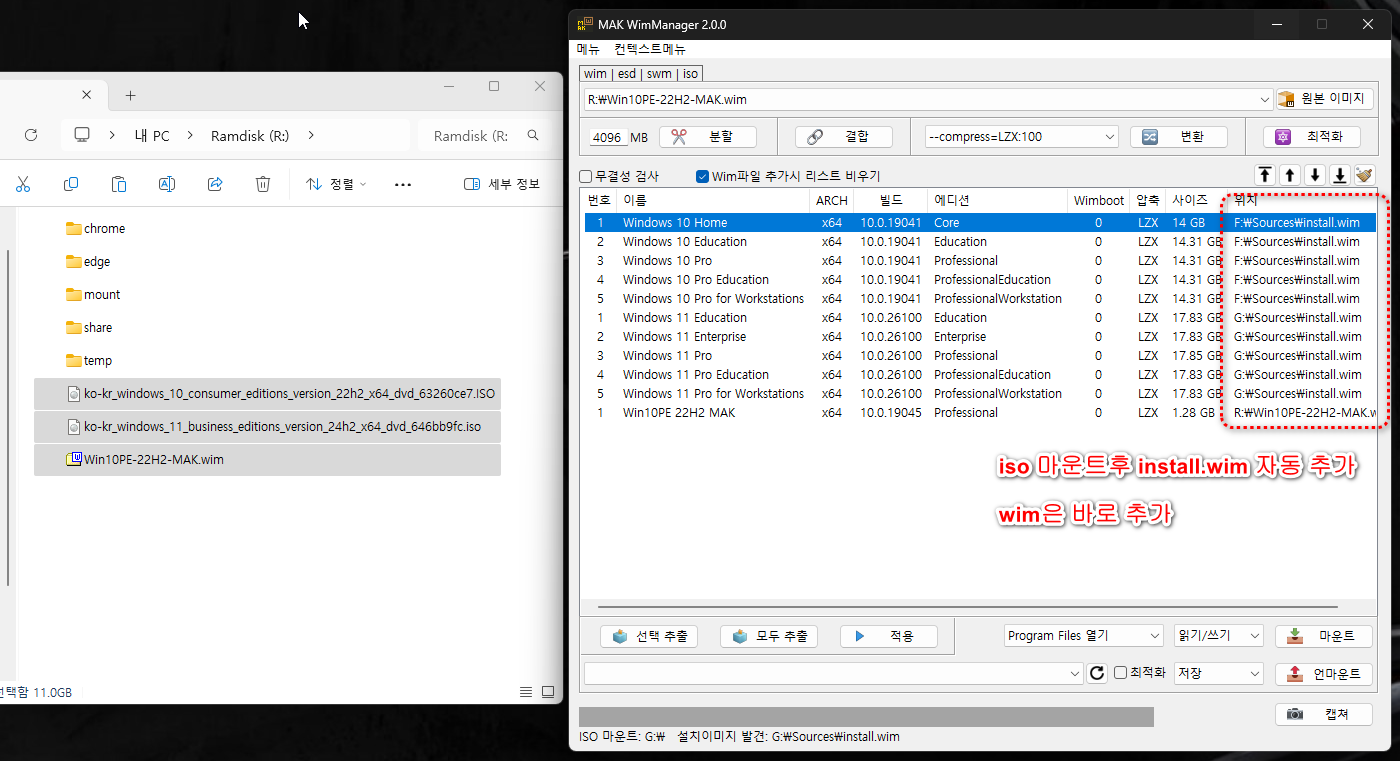Open the Explorer See more ellipsis menu
Viewport: 1400px width, 761px height.
tap(403, 184)
